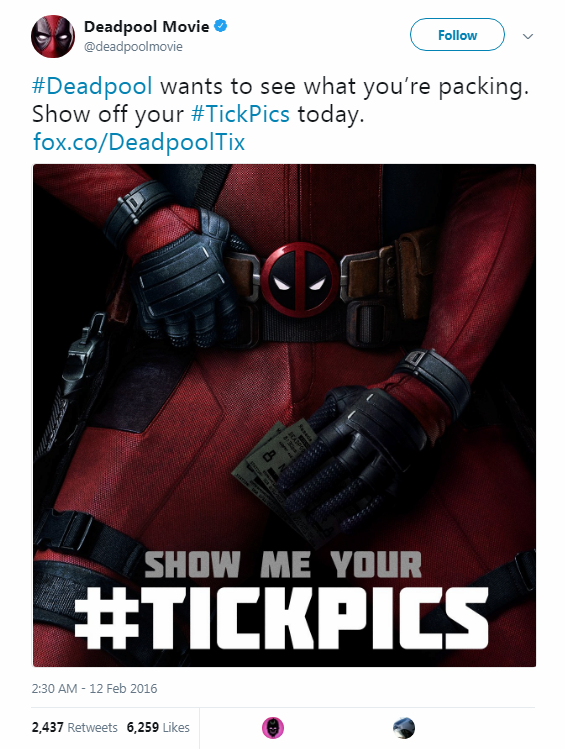Open the #Deadpool hashtag
Screen dimensions: 565x749
pyautogui.click(x=92, y=86)
